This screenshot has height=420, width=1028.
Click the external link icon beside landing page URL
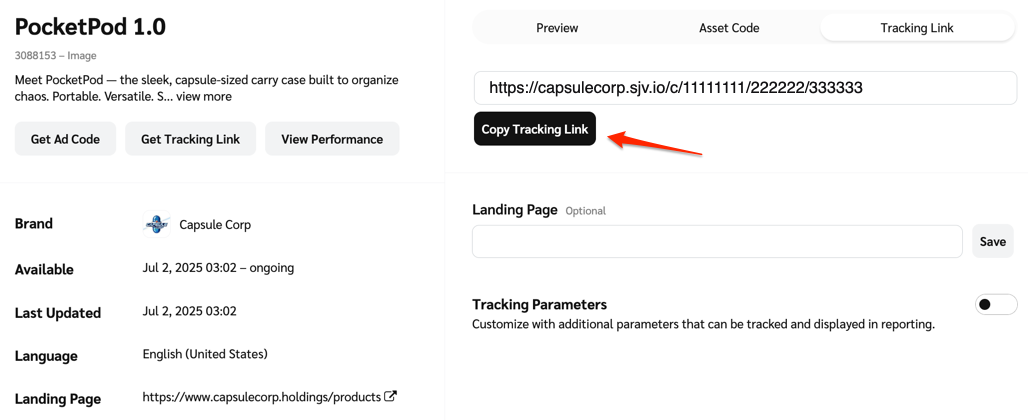[x=390, y=397]
